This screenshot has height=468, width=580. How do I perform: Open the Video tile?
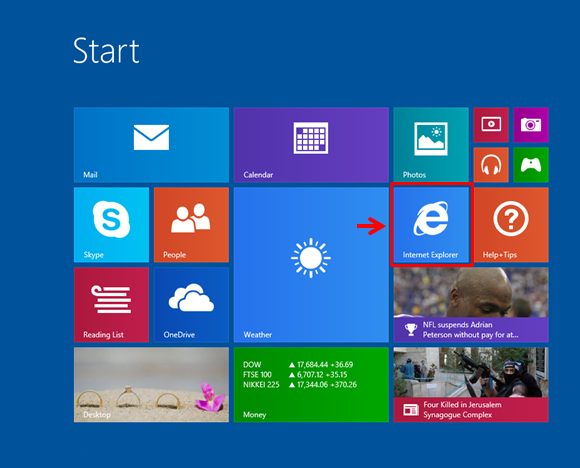pos(491,125)
